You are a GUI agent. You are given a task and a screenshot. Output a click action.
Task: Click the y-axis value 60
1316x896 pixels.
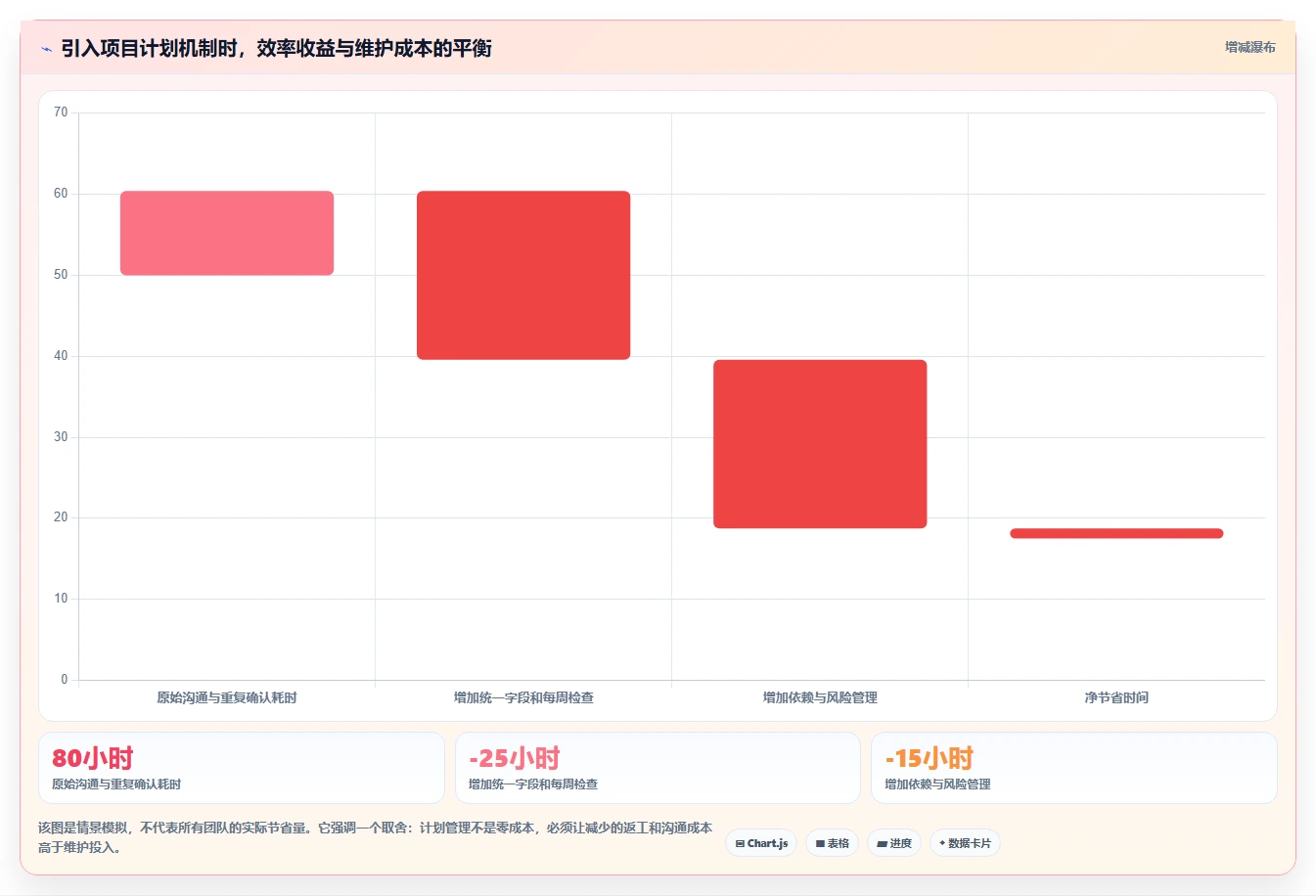click(x=61, y=194)
